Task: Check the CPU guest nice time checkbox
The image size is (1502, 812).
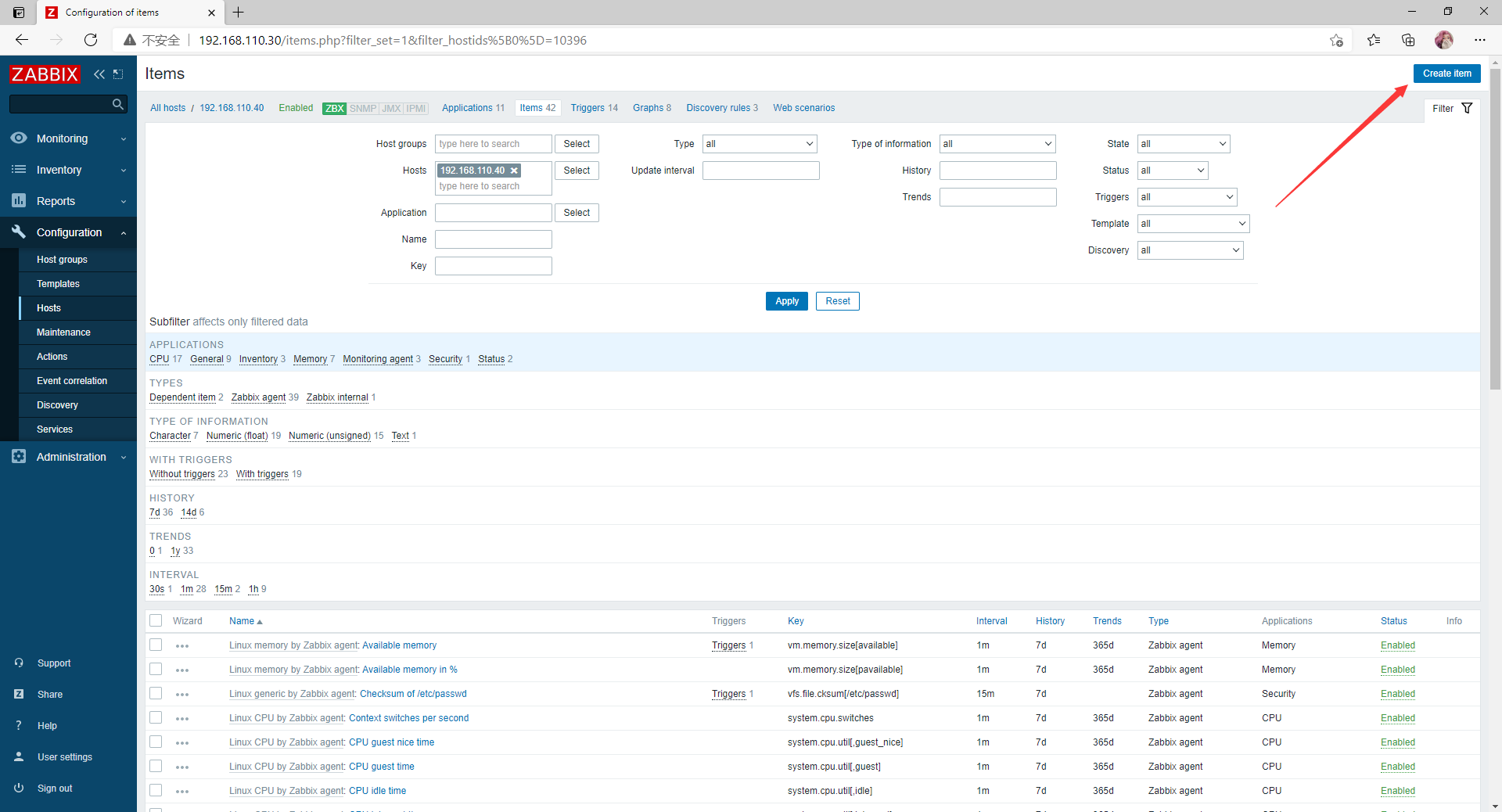Action: point(156,742)
